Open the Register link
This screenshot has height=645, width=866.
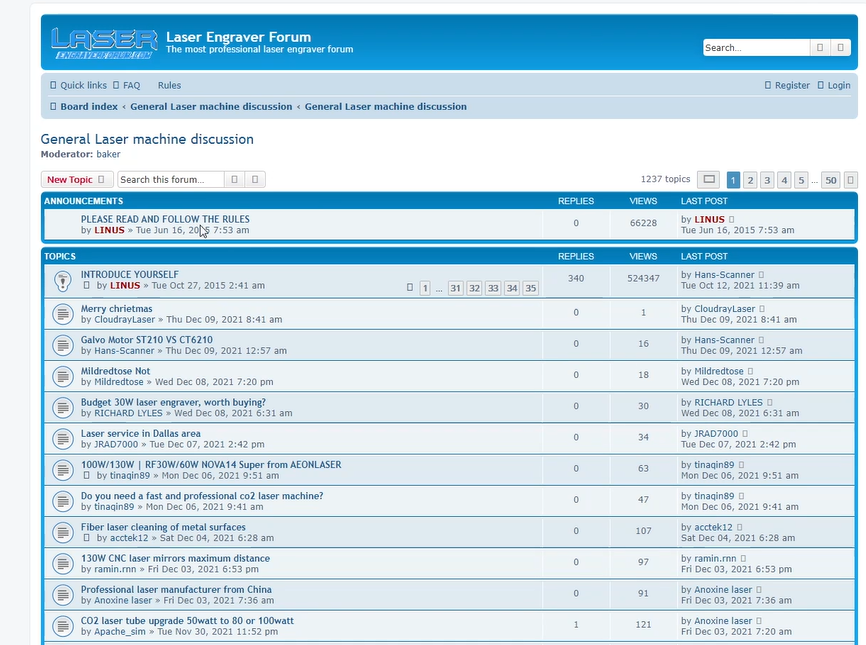click(x=786, y=86)
